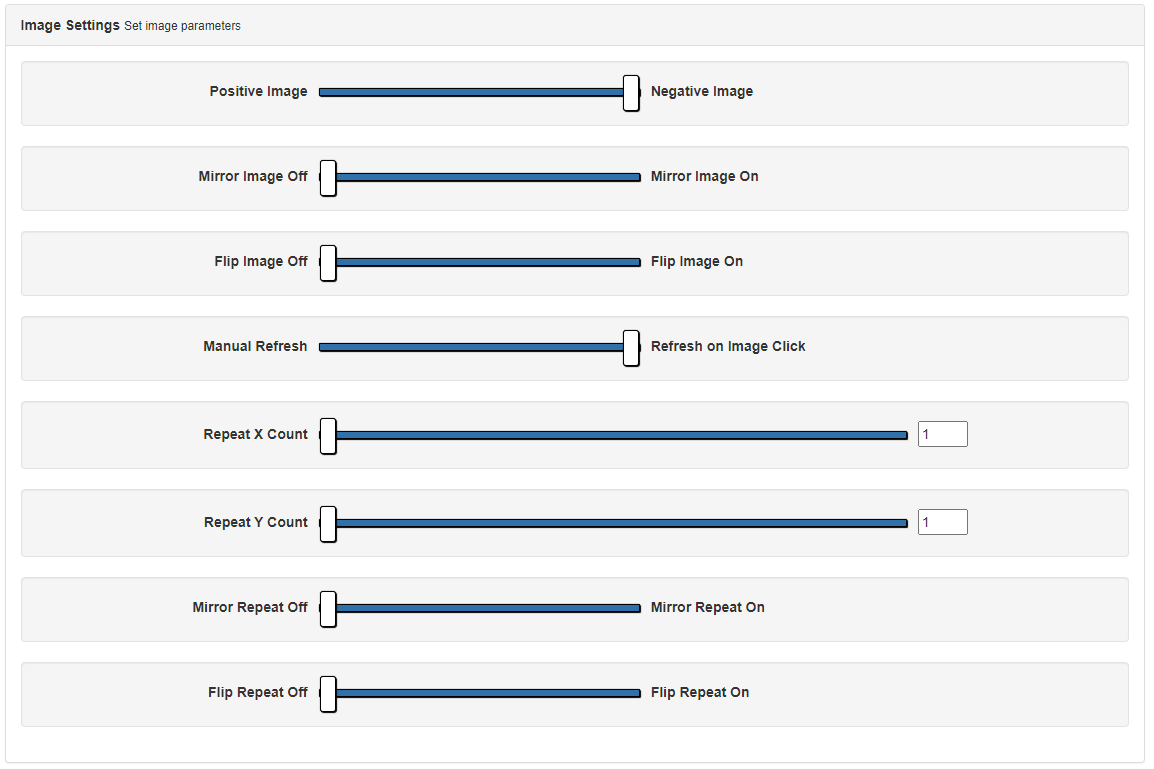The height and width of the screenshot is (769, 1154).
Task: Click the Manual Refresh slider handle
Action: click(631, 347)
